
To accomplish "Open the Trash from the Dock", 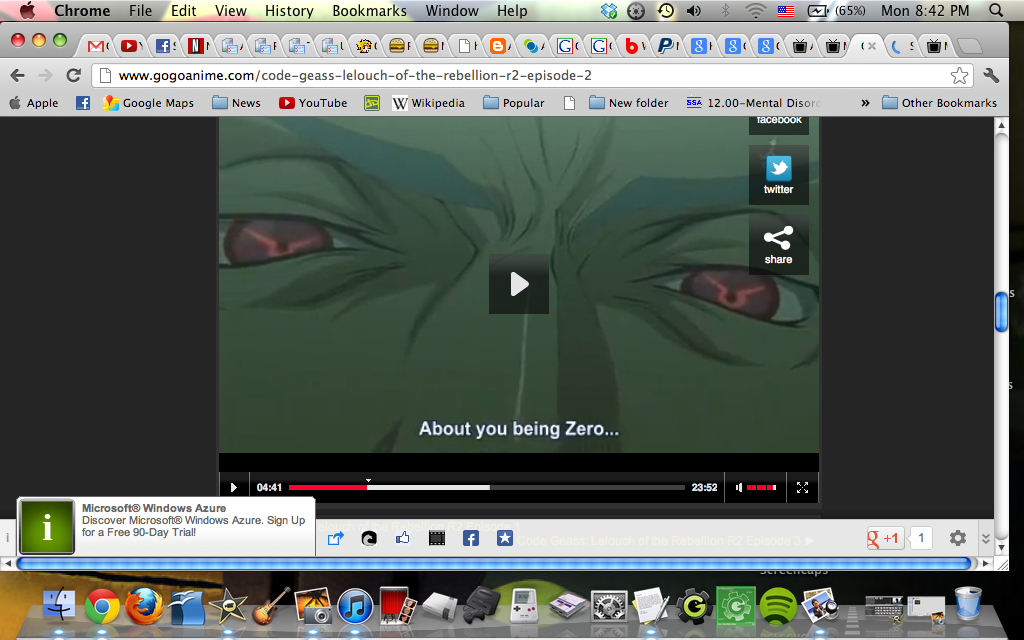I will (x=968, y=603).
